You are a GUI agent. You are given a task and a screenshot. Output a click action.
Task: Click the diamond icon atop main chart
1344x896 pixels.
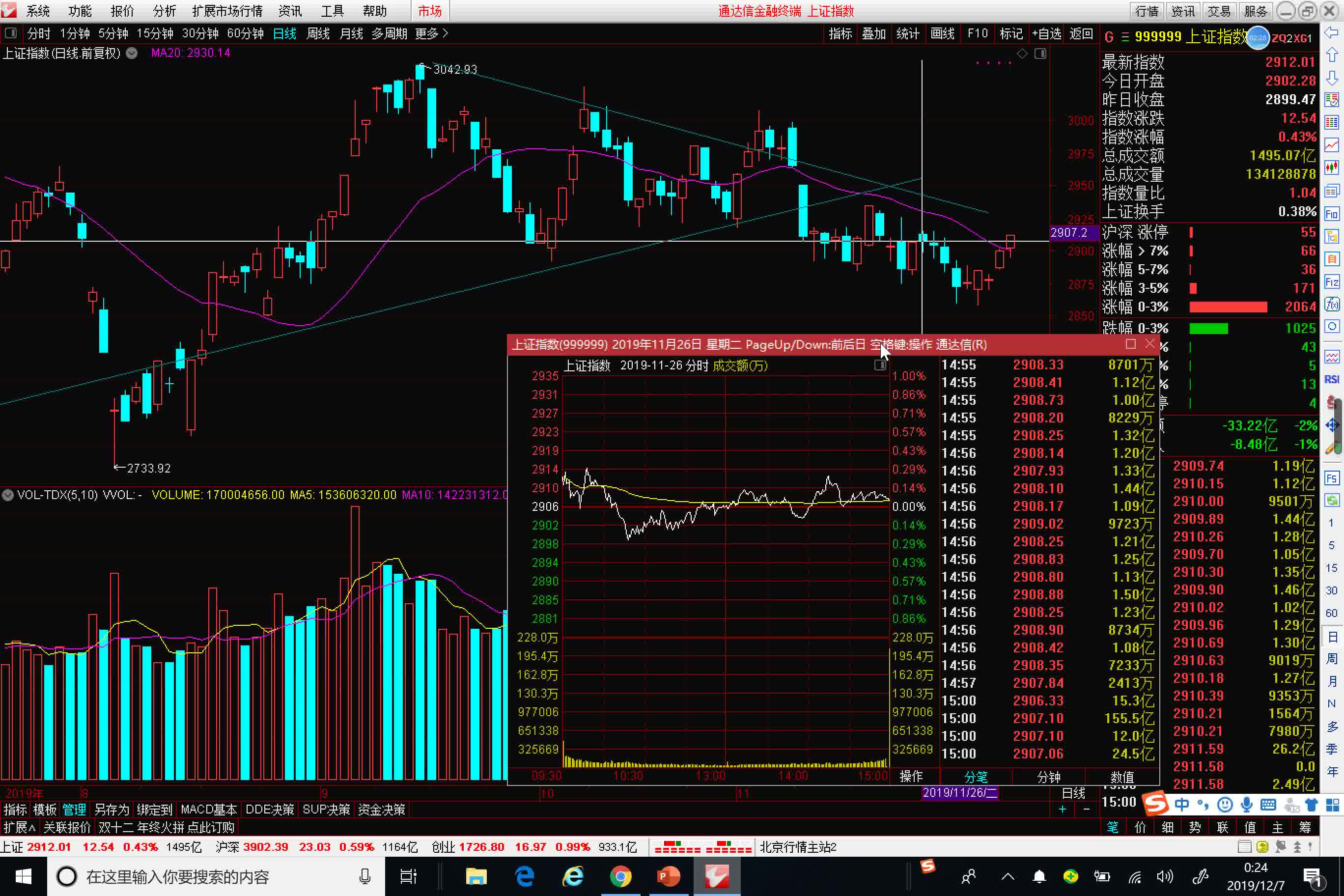[x=1022, y=53]
